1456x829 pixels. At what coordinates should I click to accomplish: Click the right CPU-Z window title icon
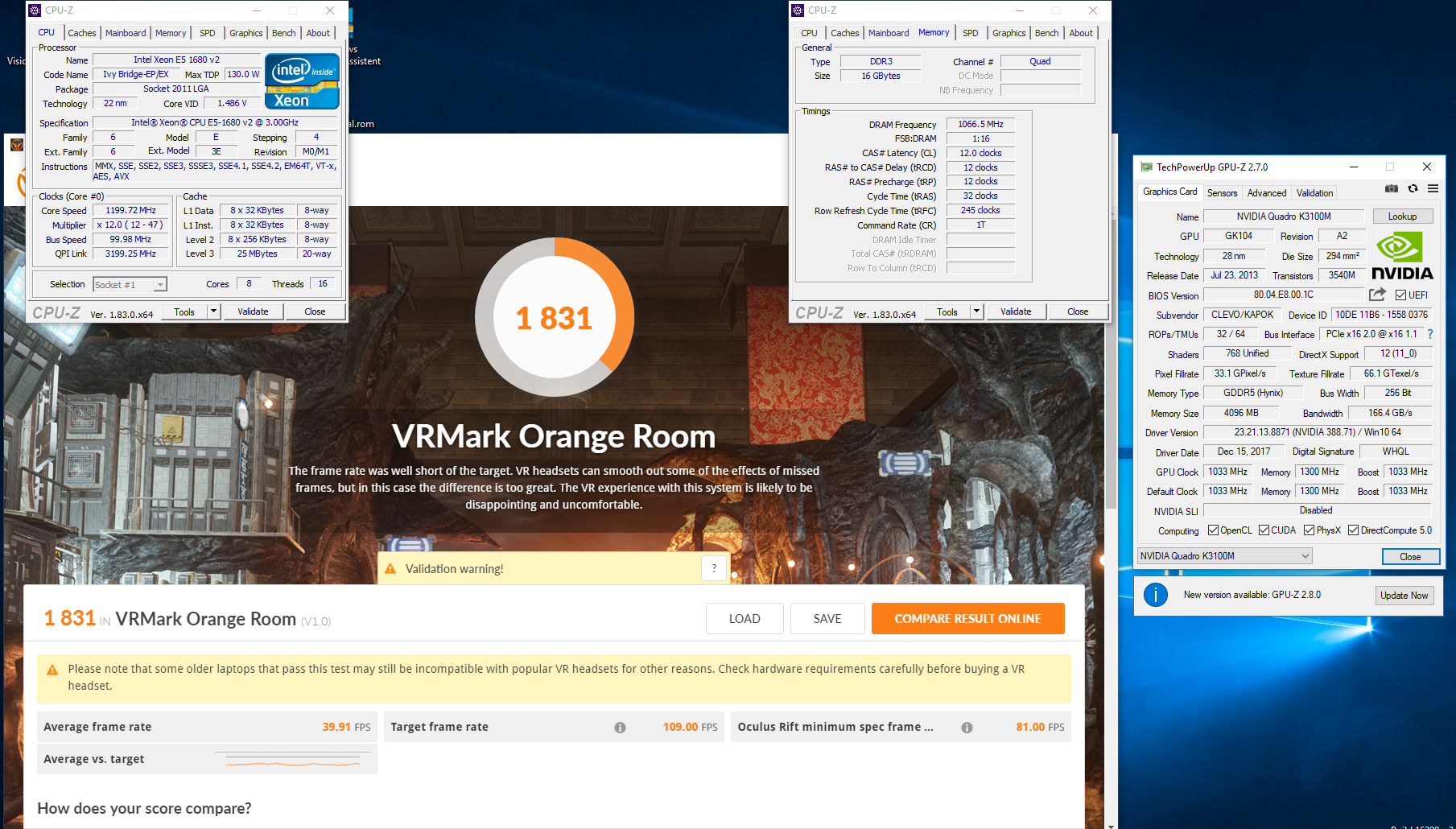798,10
